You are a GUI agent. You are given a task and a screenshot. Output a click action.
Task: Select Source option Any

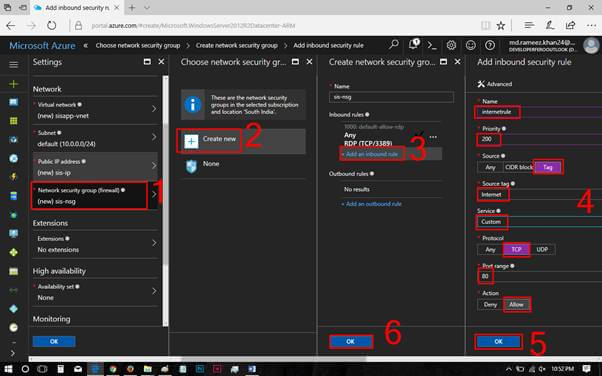(x=490, y=167)
